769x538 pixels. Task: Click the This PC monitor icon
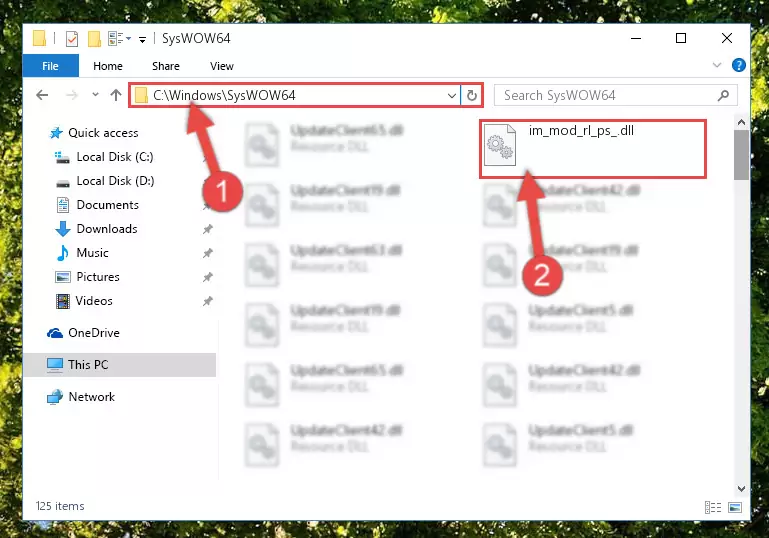[x=55, y=365]
